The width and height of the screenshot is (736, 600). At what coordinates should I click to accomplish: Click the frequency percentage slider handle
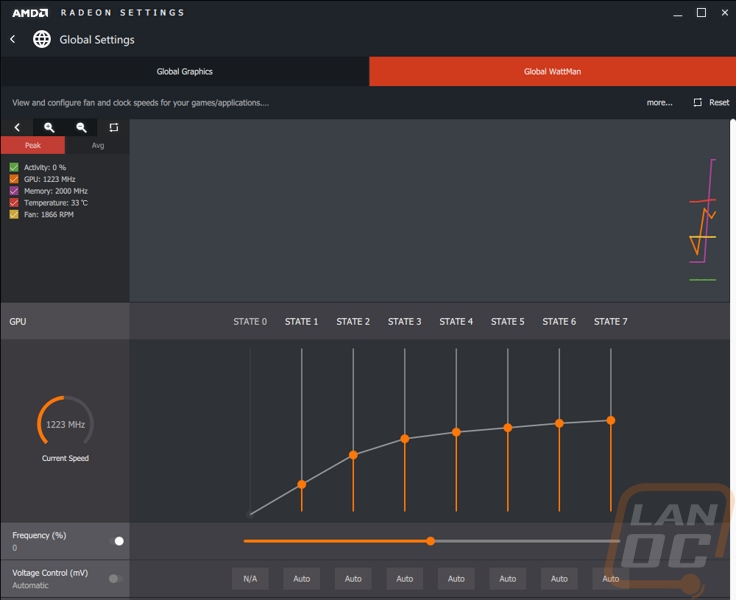430,541
